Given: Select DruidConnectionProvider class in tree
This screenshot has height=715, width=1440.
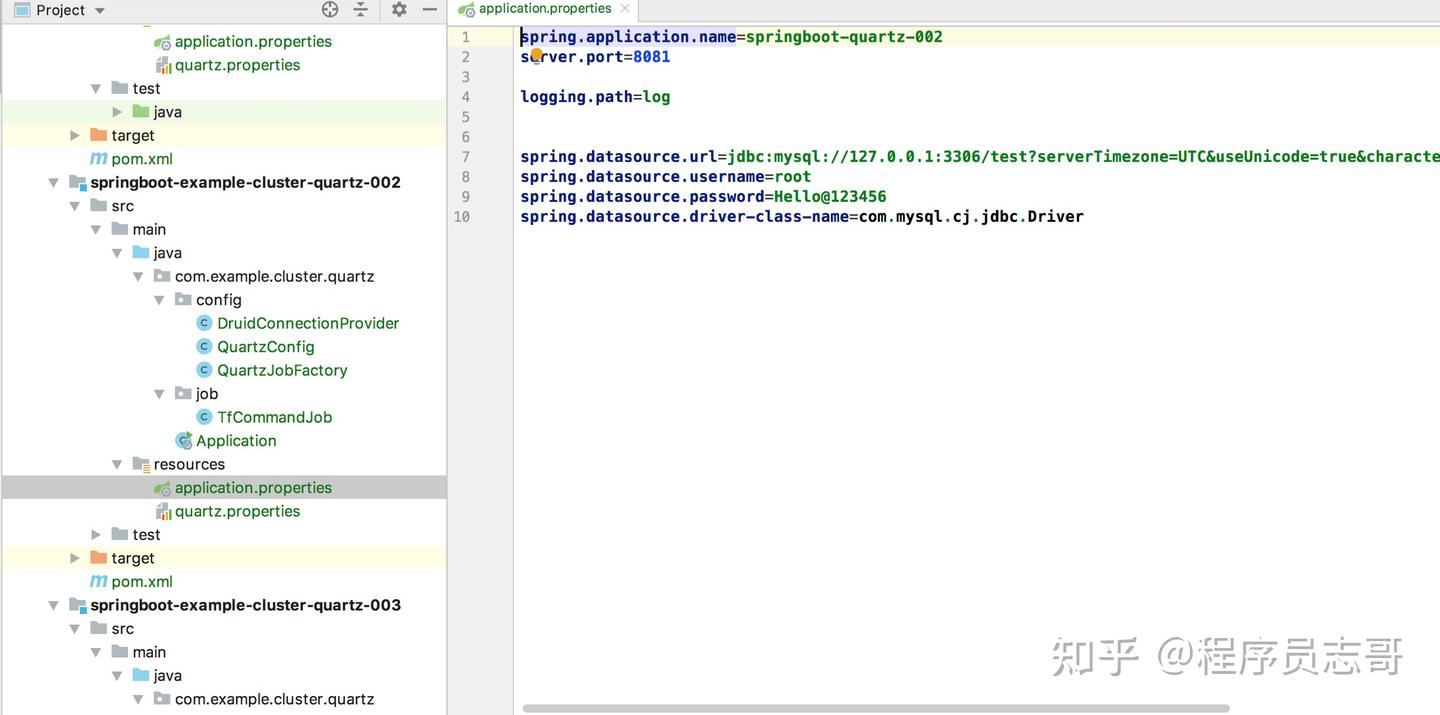Looking at the screenshot, I should (308, 323).
